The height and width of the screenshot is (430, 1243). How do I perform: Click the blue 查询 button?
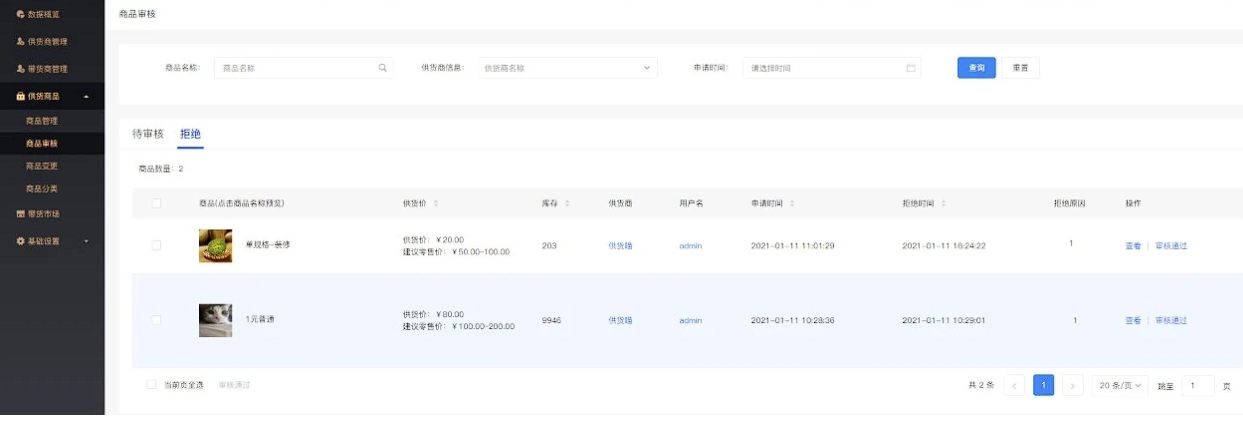click(x=976, y=68)
